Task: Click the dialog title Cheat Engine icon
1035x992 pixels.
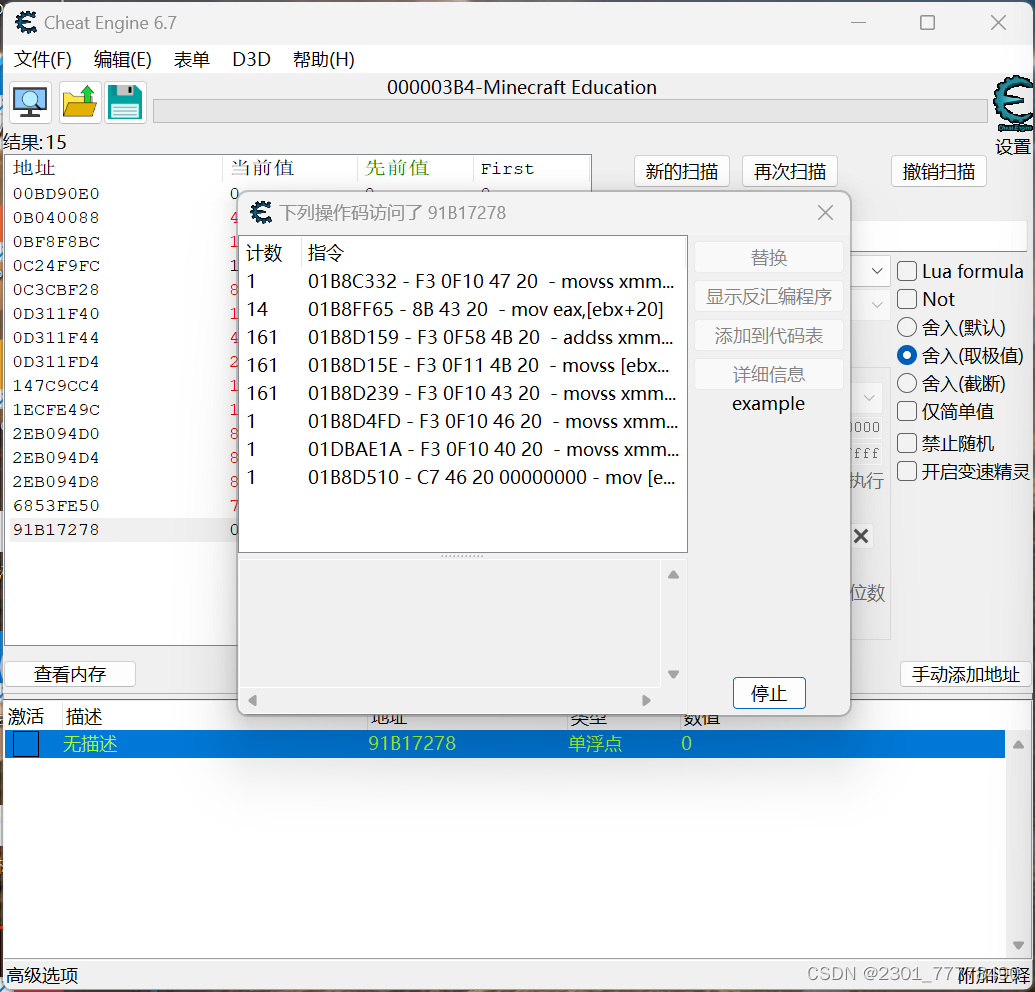Action: pyautogui.click(x=261, y=213)
